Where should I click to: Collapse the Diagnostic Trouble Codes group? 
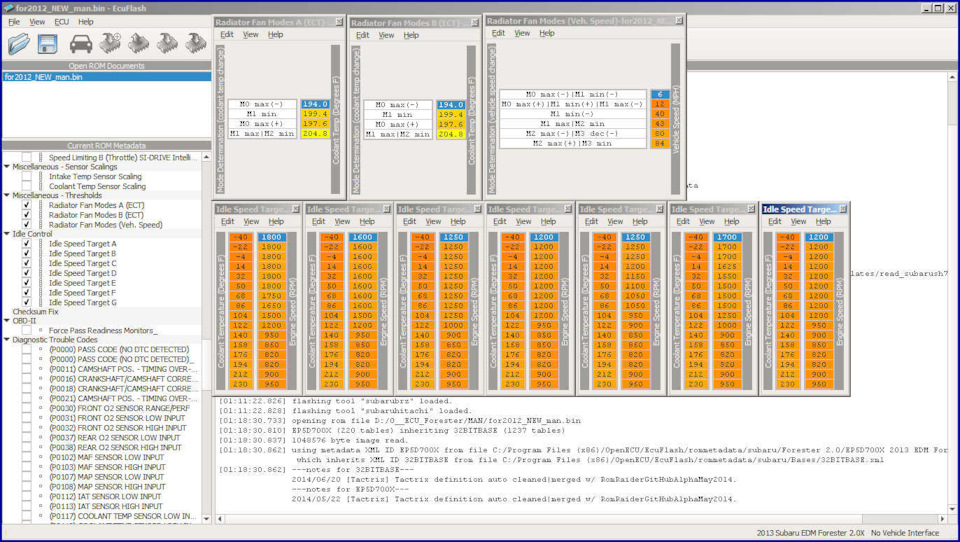[7, 340]
